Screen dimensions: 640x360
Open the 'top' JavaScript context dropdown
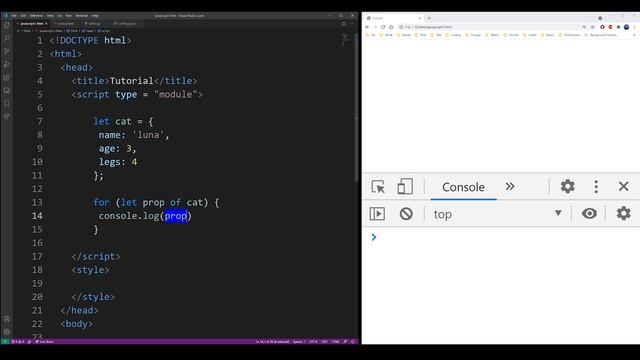coord(498,213)
